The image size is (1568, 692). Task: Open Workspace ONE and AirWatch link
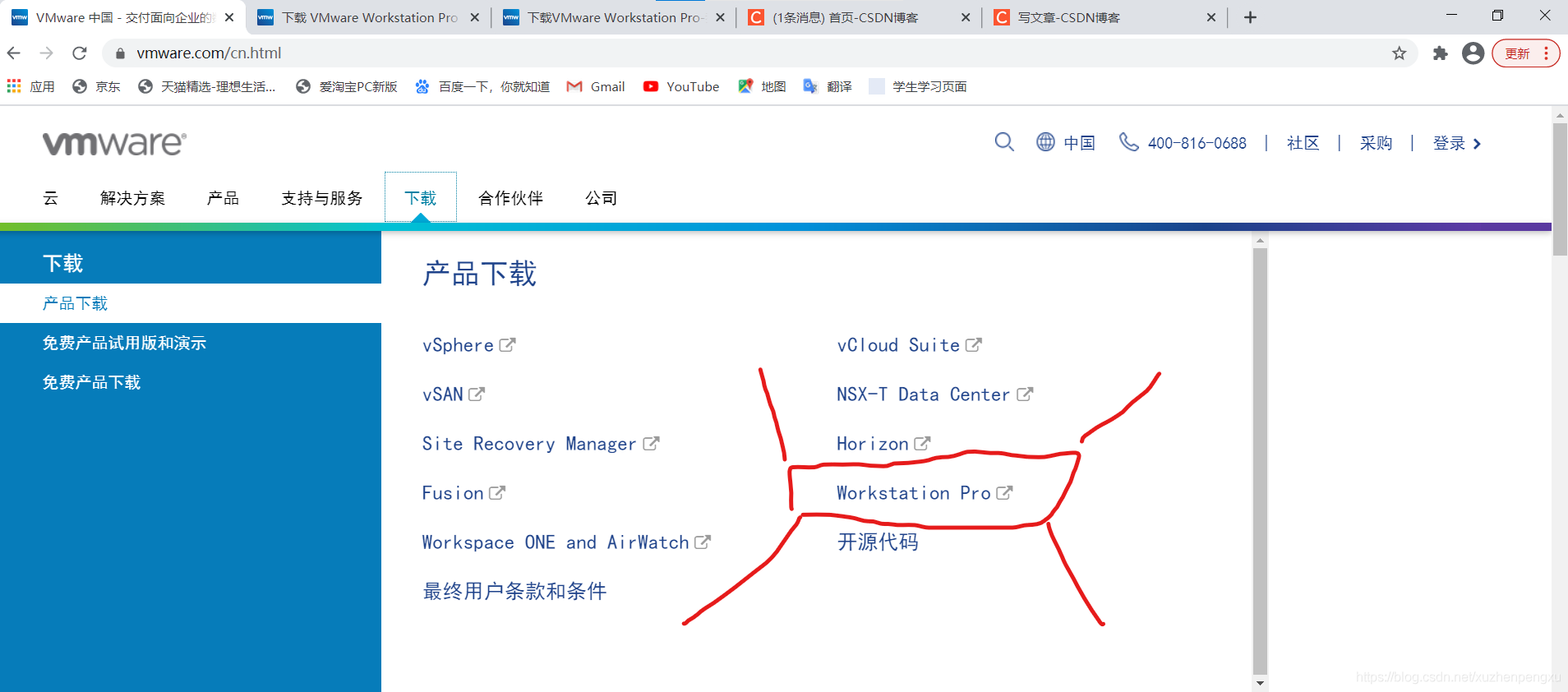pos(565,542)
